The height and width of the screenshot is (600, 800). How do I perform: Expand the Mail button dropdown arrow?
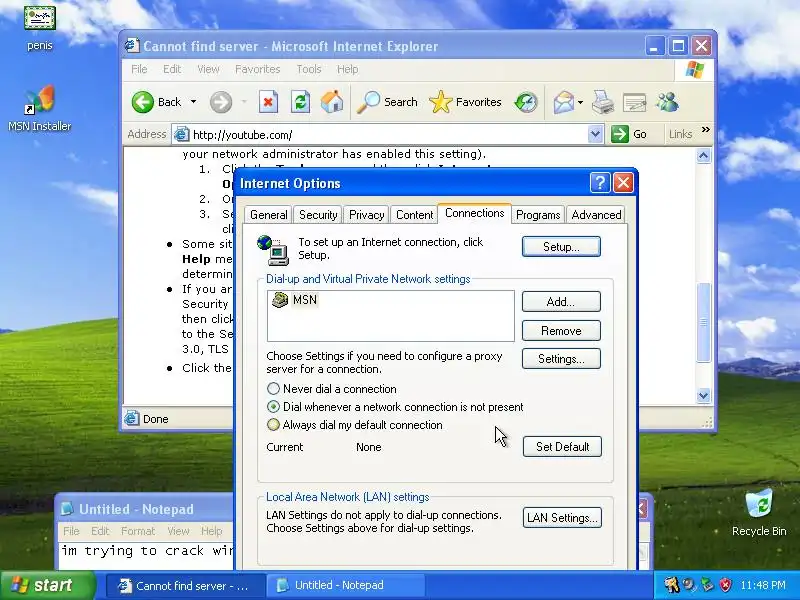point(581,103)
